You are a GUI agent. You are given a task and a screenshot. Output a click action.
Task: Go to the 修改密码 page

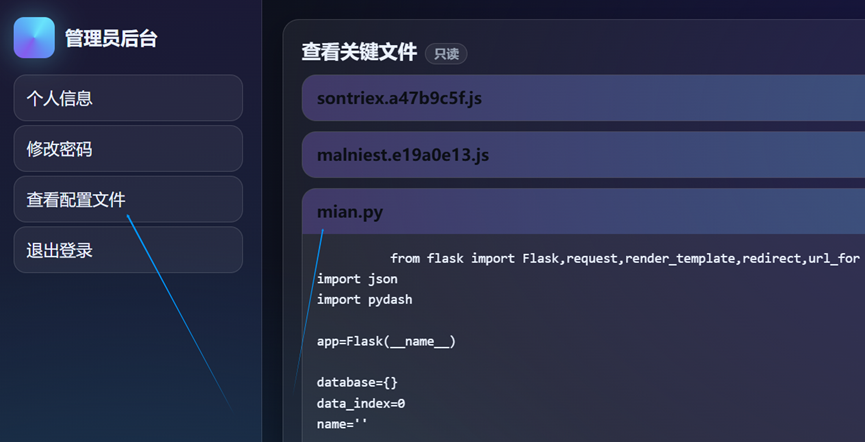pyautogui.click(x=128, y=149)
